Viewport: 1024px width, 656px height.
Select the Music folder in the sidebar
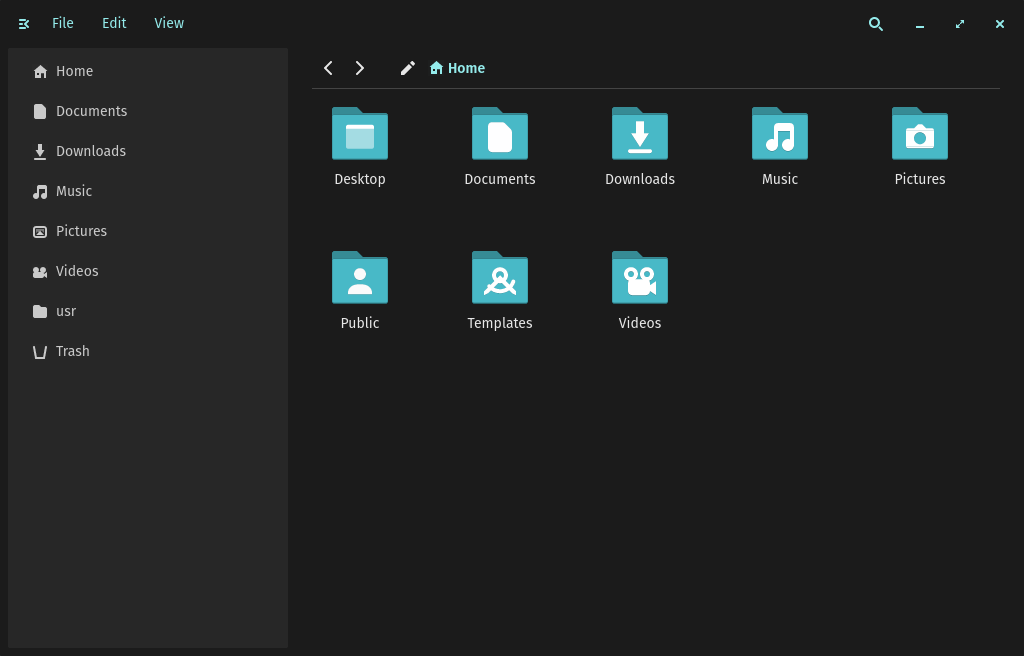coord(73,191)
